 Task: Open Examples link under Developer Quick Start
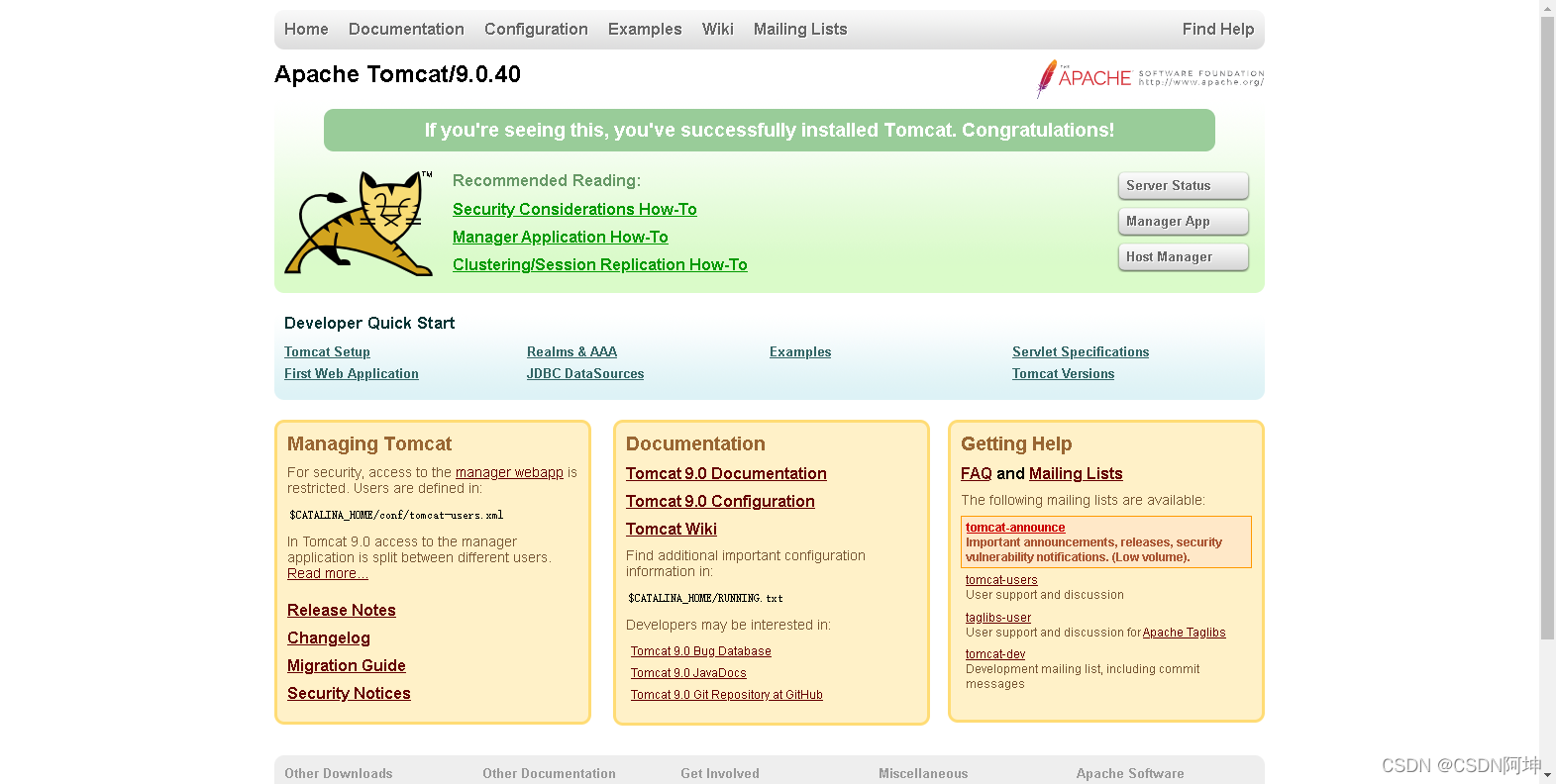[x=800, y=352]
